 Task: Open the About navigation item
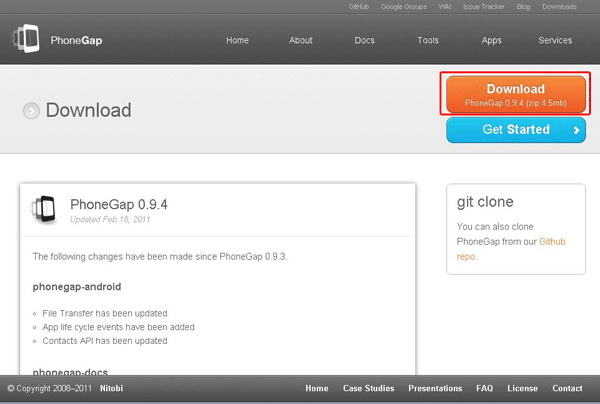pyautogui.click(x=301, y=40)
